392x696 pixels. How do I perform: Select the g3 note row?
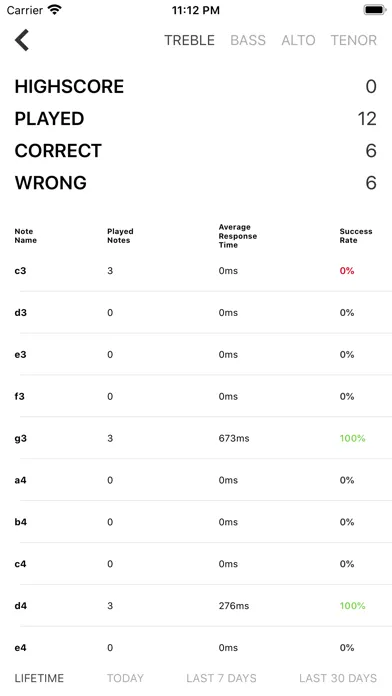coord(196,439)
